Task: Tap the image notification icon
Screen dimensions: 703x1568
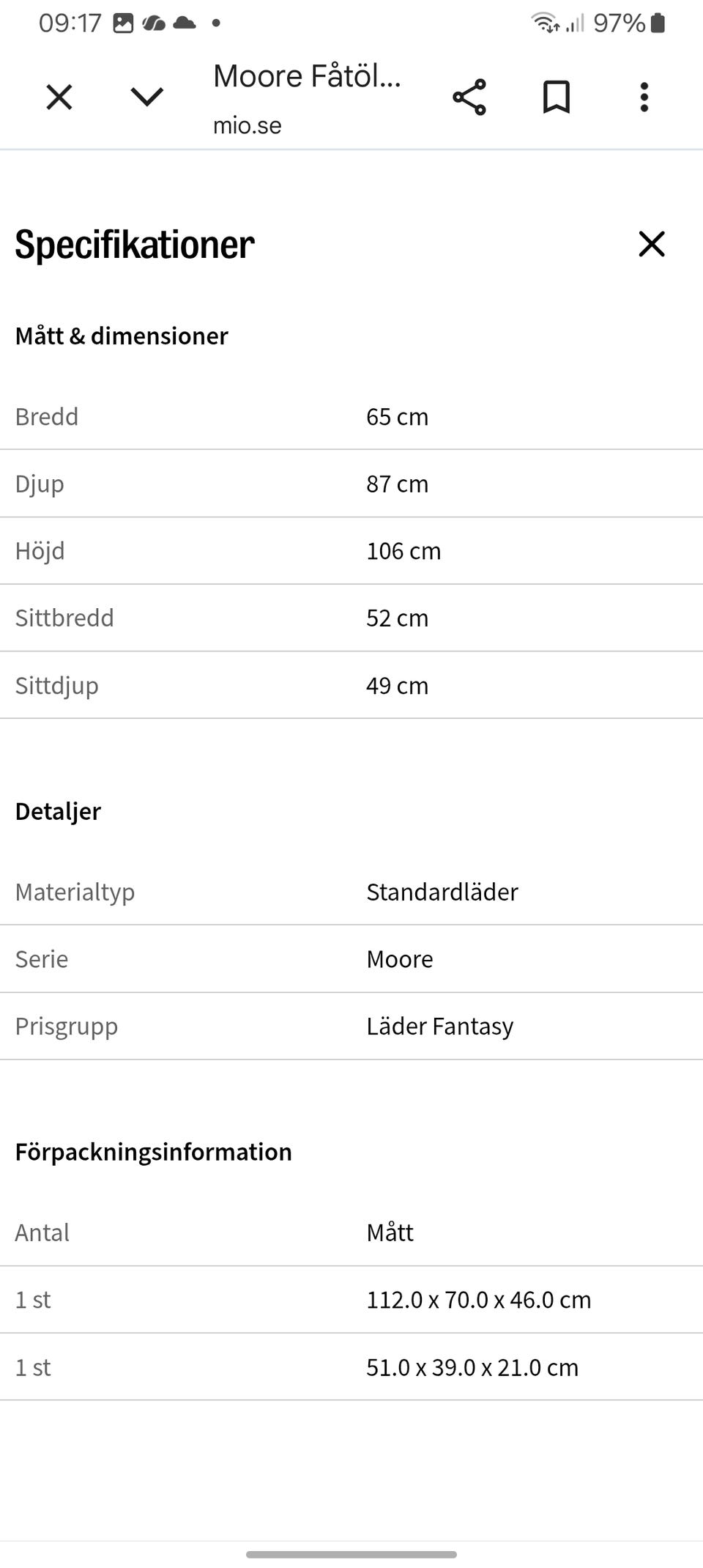Action: pos(123,23)
